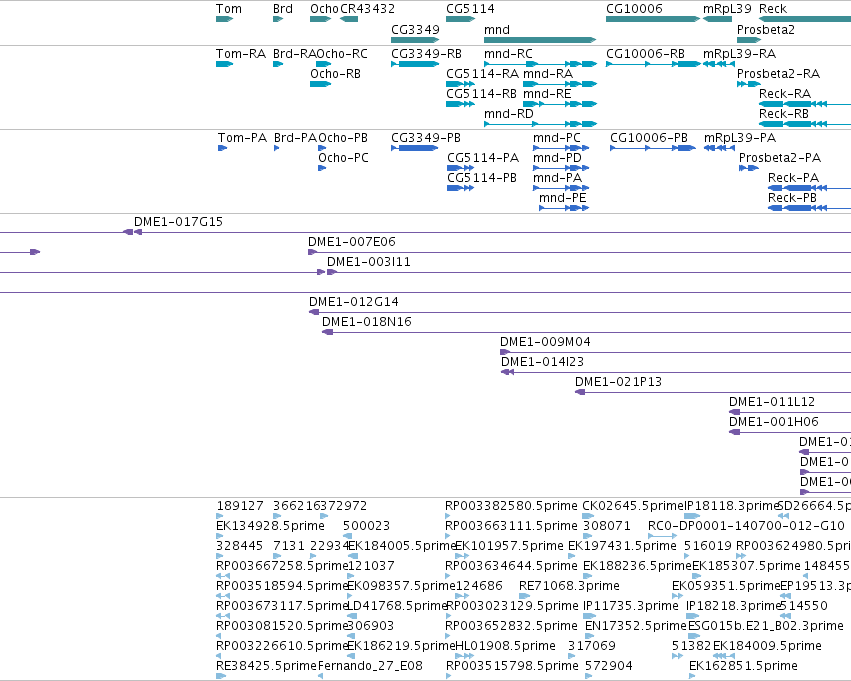Open the mnd-RD transcript label
Screen dimensions: 851x681
pyautogui.click(x=509, y=114)
